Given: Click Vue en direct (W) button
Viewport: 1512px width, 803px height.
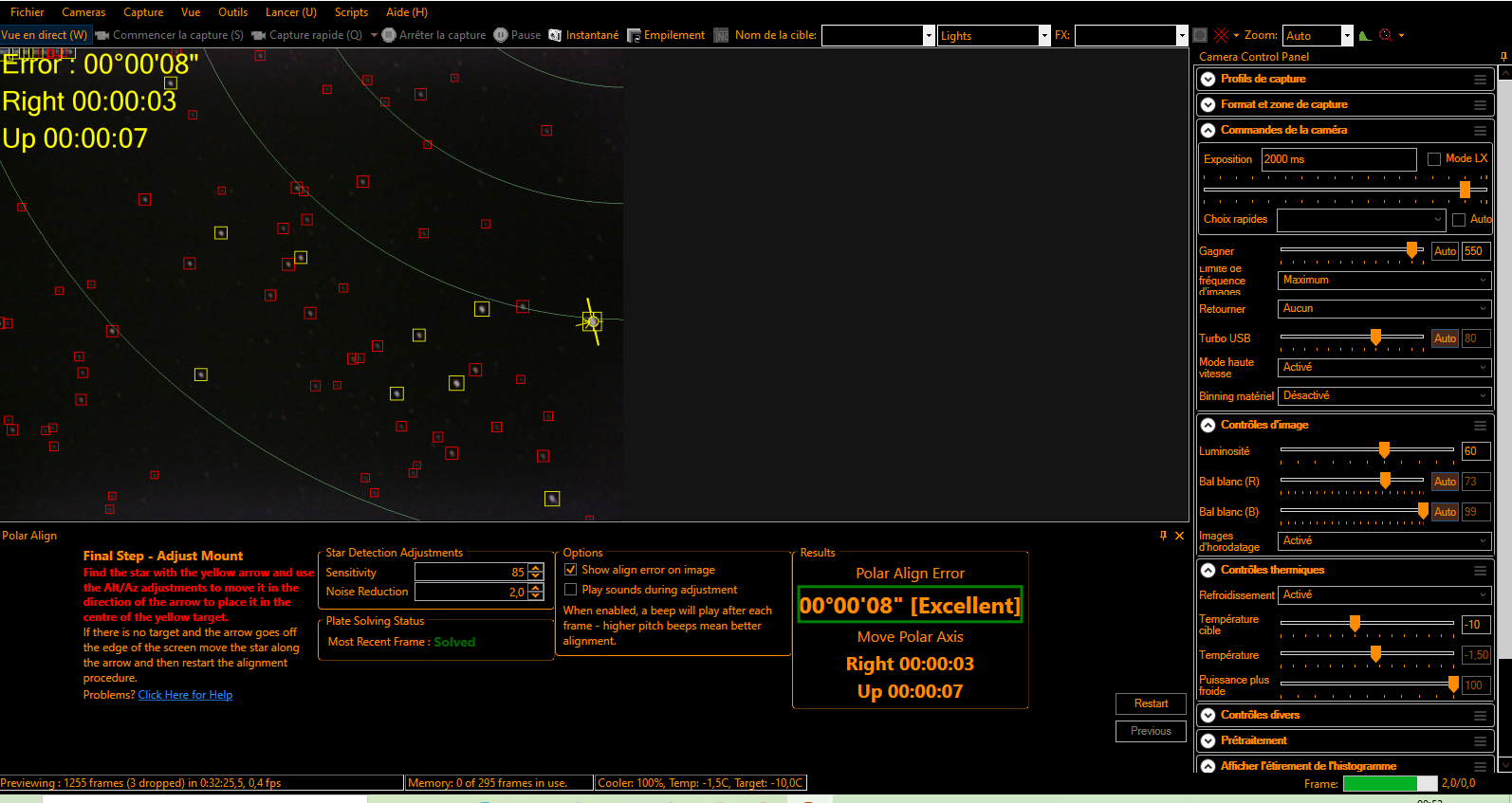Looking at the screenshot, I should (x=45, y=35).
